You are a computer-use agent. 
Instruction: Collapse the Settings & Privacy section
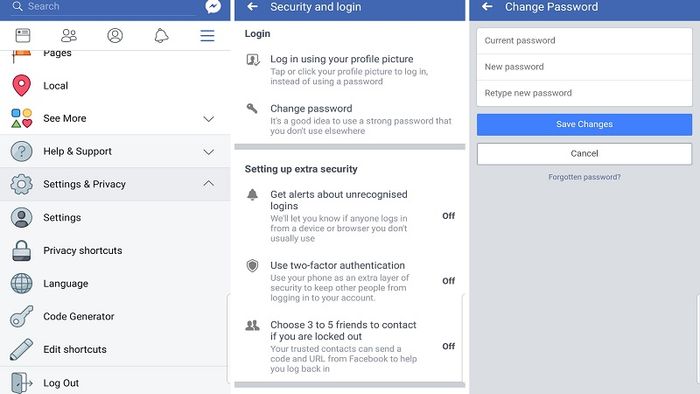(x=115, y=184)
